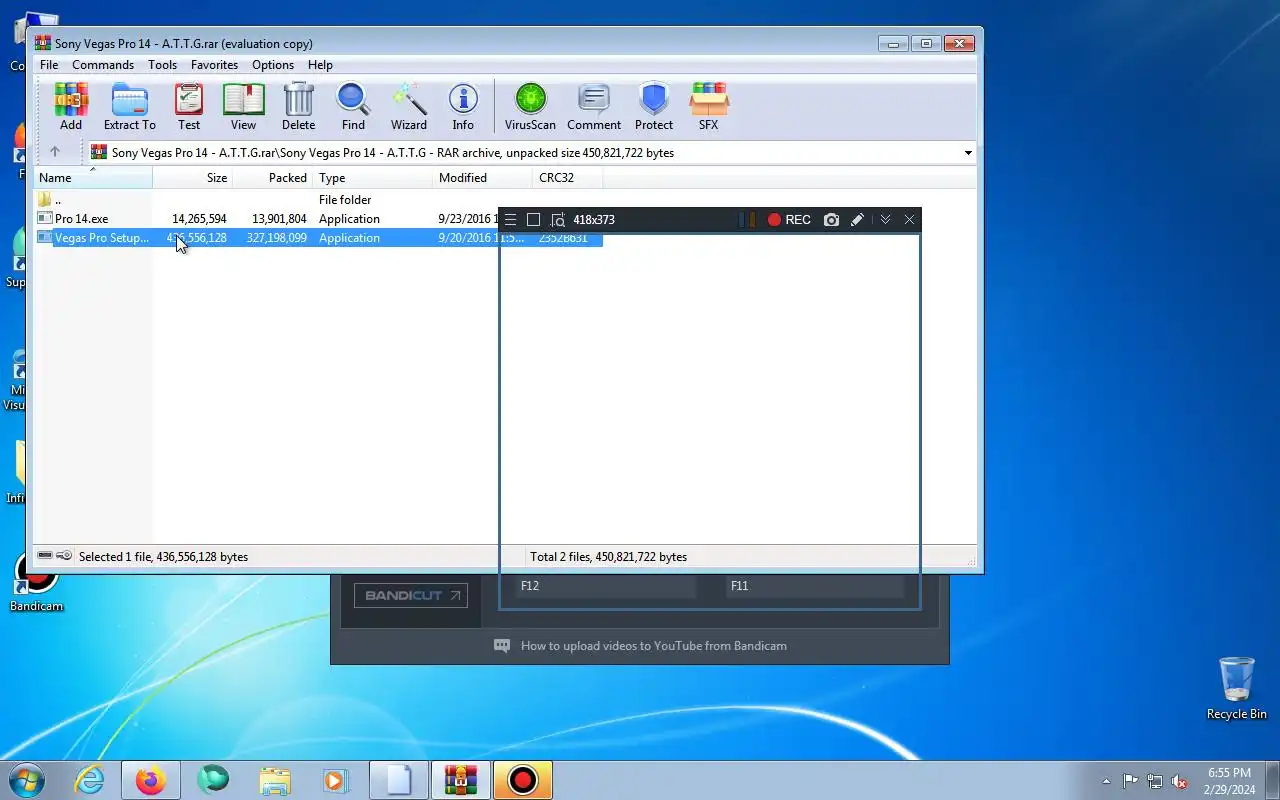This screenshot has height=800, width=1280.
Task: Click the F12 hotkey field in Bandicam
Action: point(606,586)
